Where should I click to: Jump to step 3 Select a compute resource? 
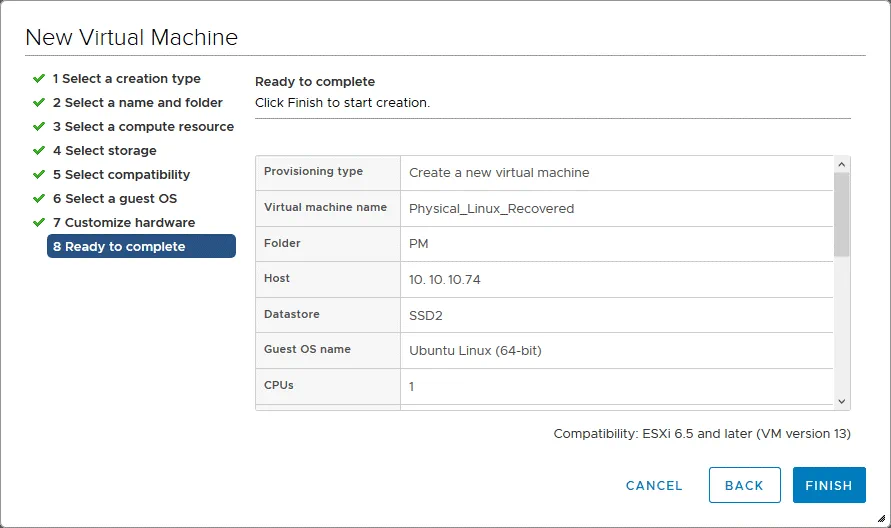[x=143, y=127]
